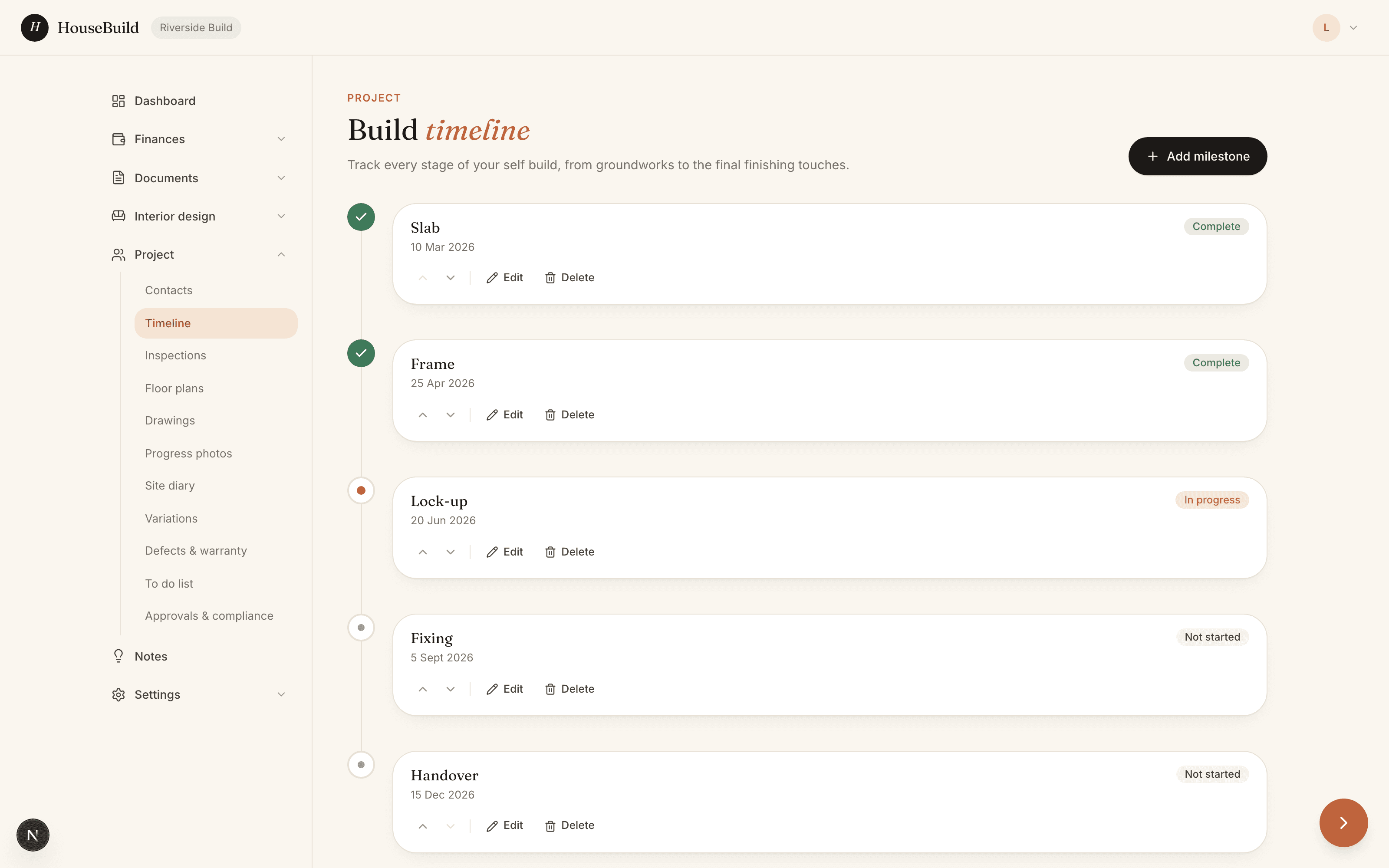Click the orange arrow floating button
Screen dimensions: 1389x868
click(1343, 823)
